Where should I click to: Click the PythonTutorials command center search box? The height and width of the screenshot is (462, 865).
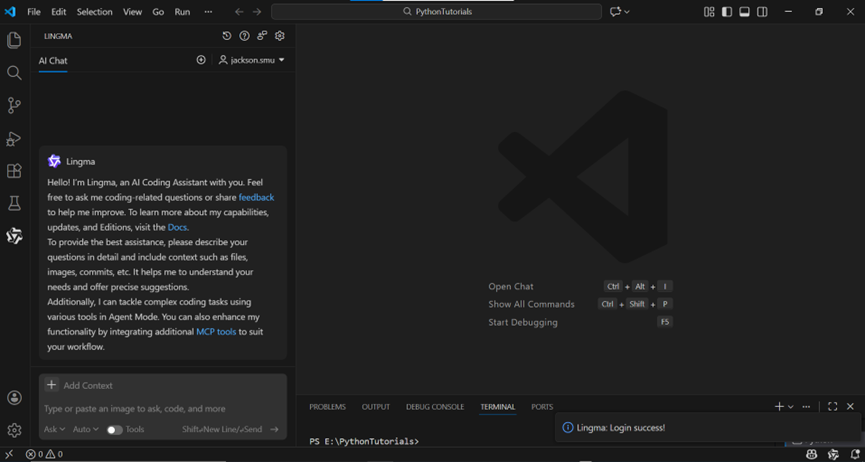[436, 12]
